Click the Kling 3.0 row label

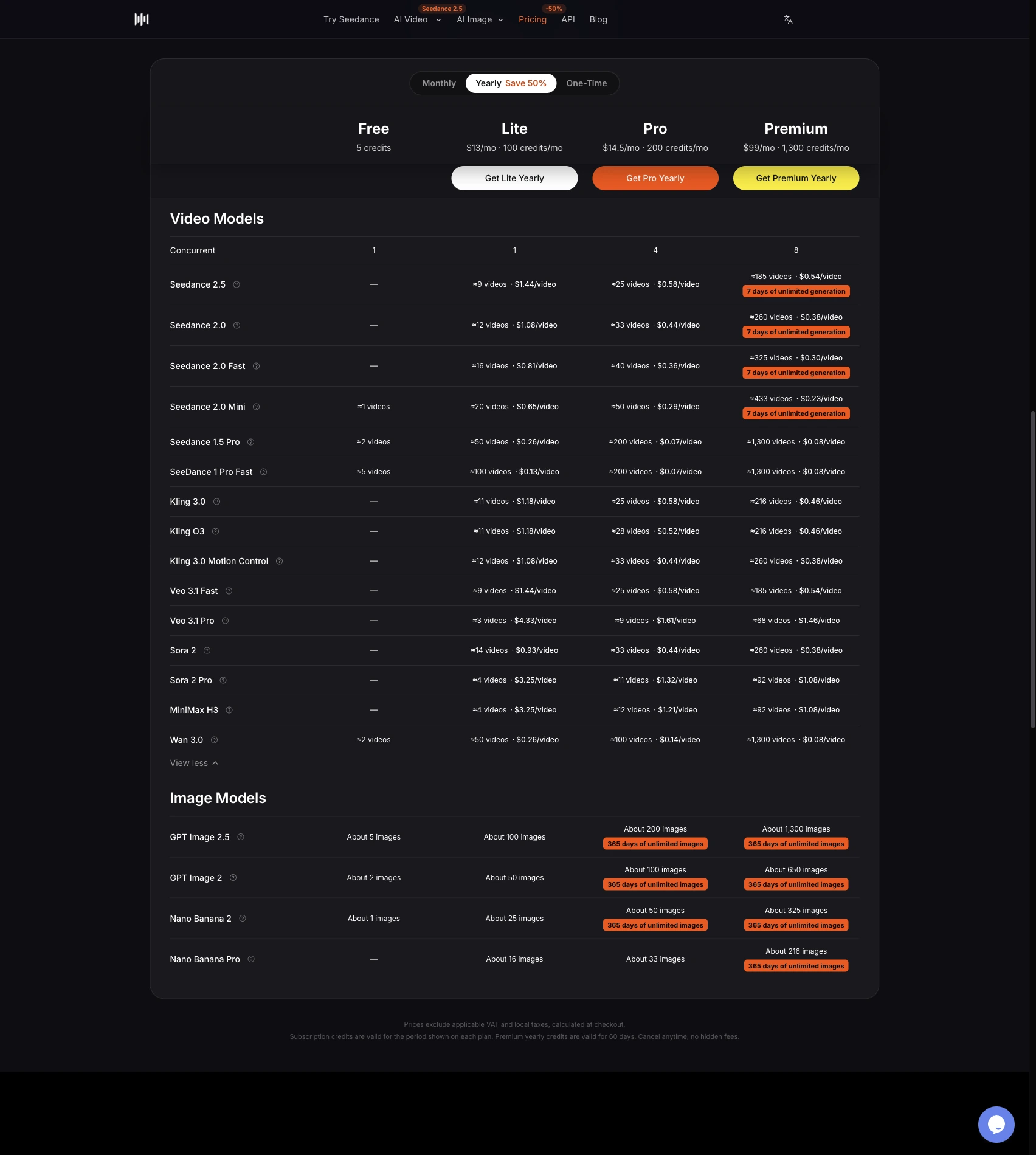tap(188, 502)
